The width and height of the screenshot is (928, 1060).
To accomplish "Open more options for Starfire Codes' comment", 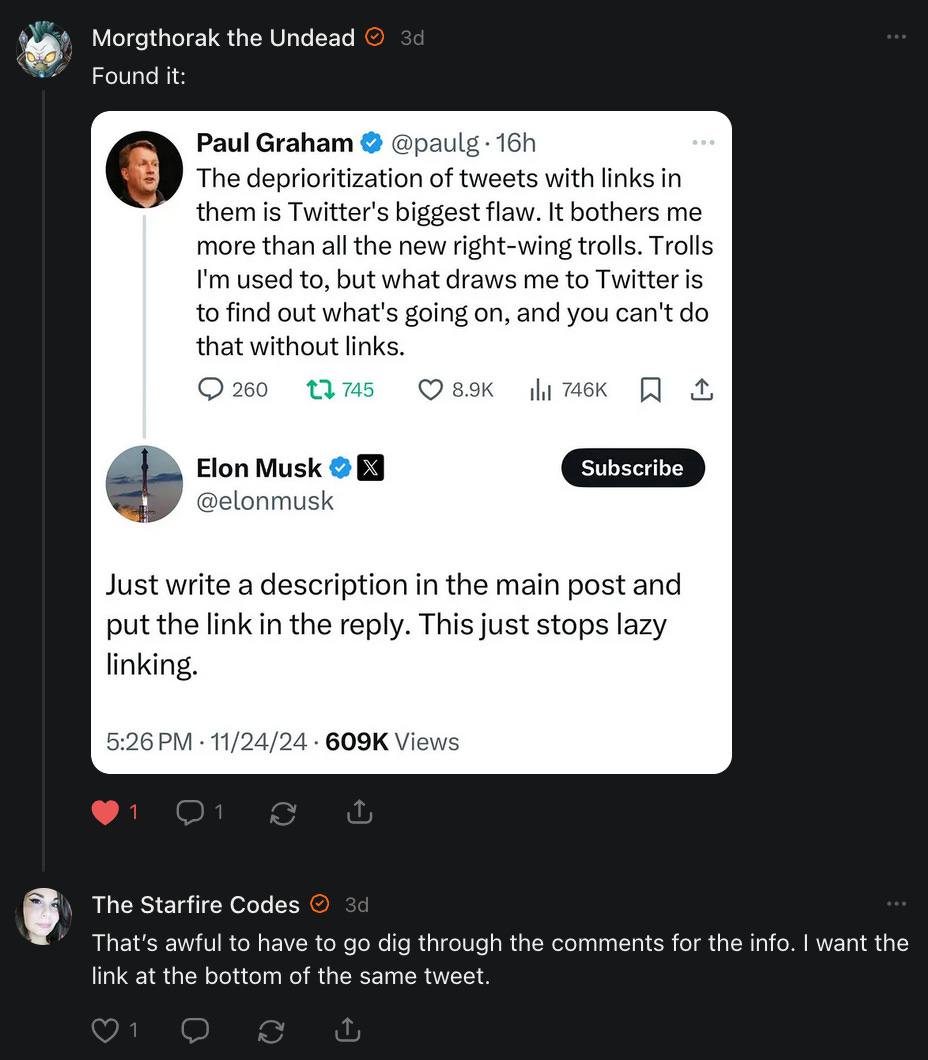I will pos(896,904).
